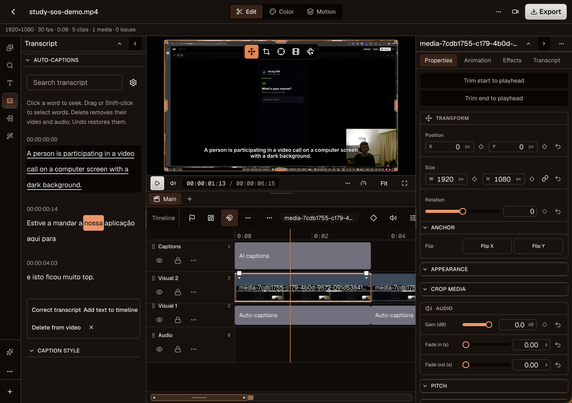Switch to the Motion workspace tab

321,12
